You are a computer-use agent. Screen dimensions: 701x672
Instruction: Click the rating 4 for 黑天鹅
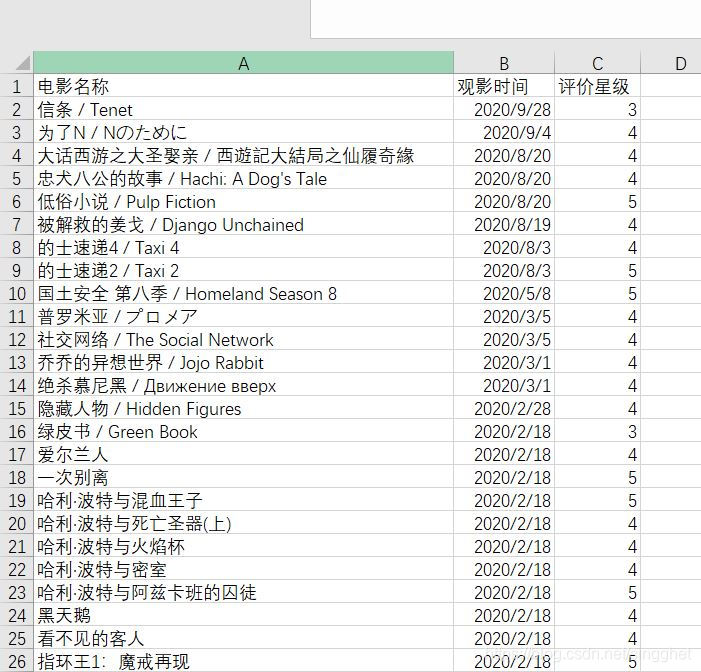[x=597, y=616]
